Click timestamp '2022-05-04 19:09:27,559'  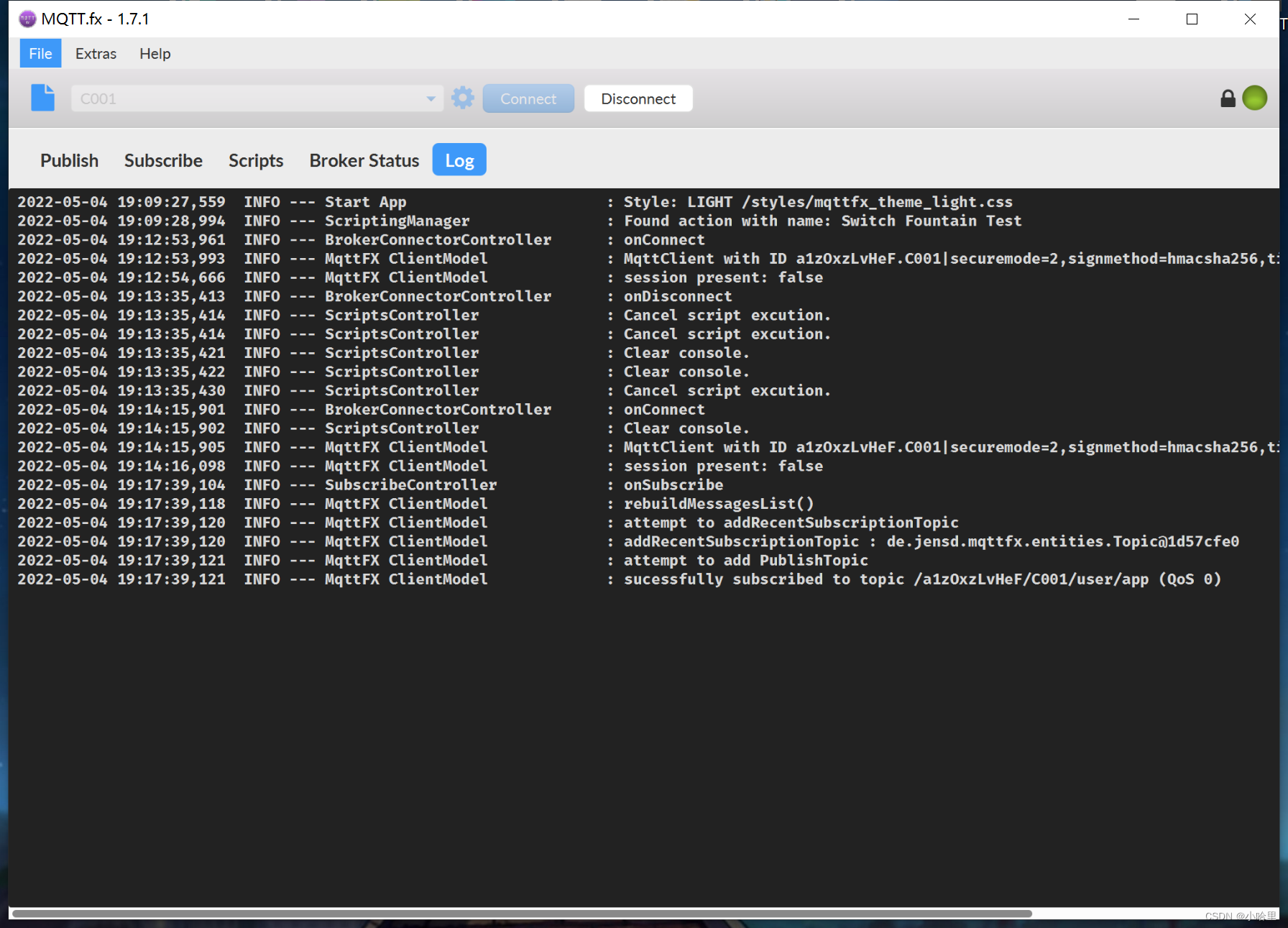coord(121,202)
